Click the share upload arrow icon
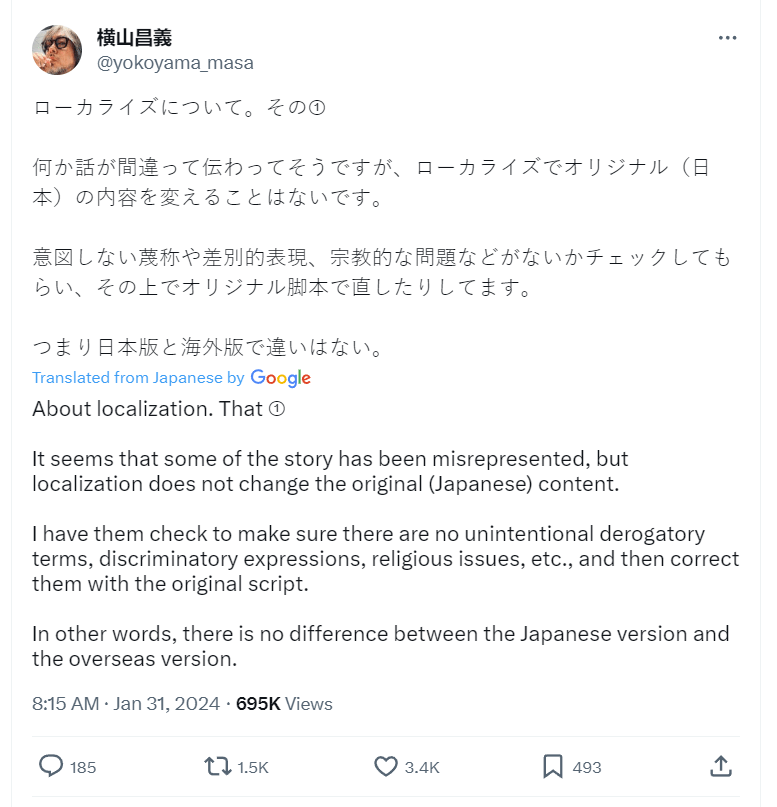777x807 pixels. click(720, 766)
